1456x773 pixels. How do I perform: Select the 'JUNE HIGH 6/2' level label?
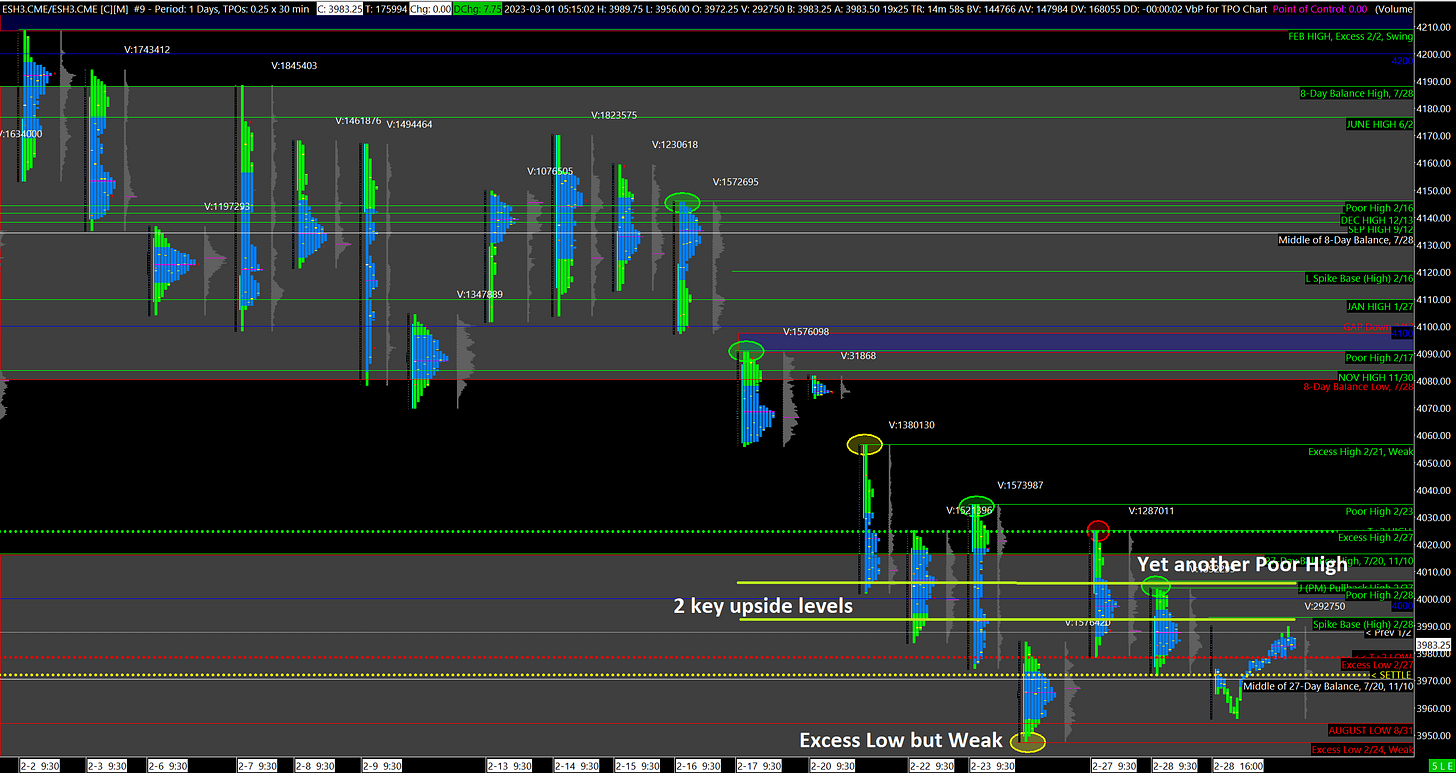tap(1379, 124)
